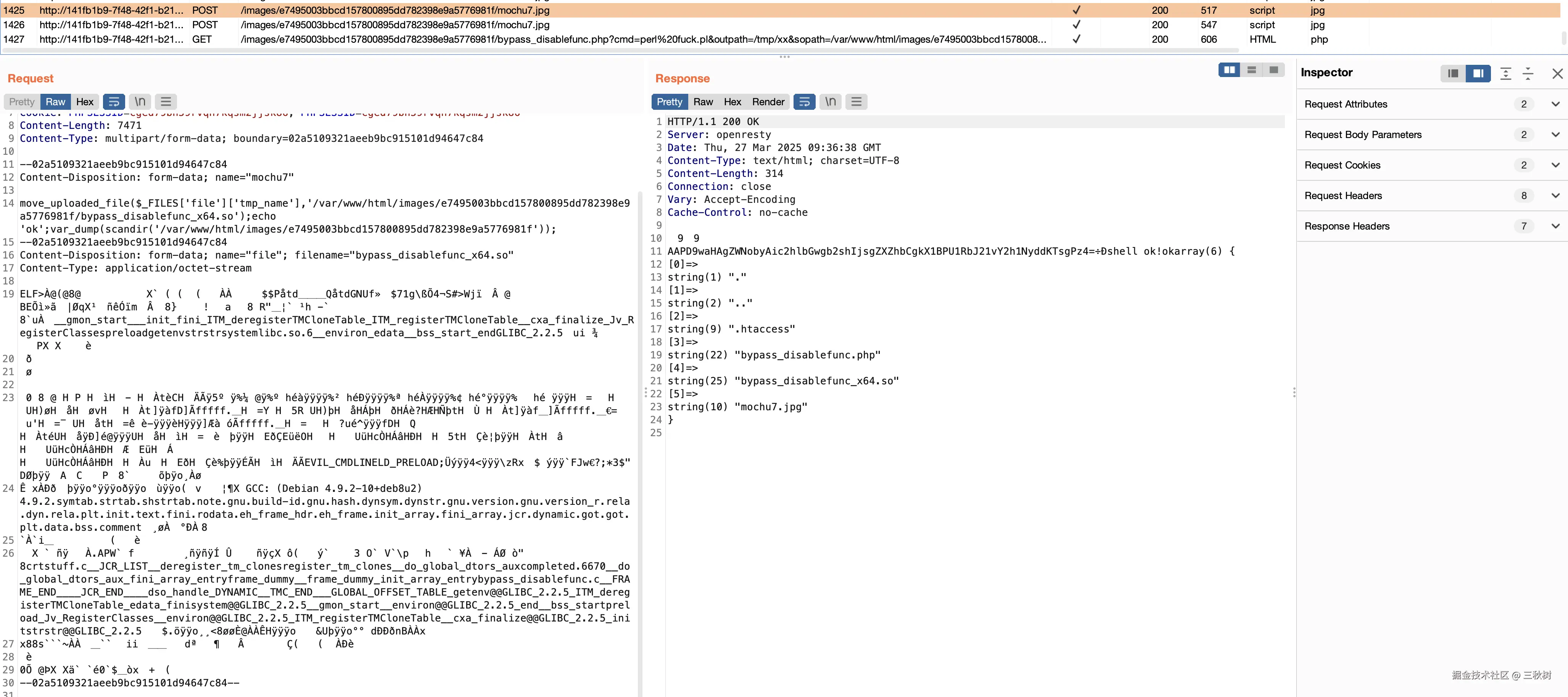Screen dimensions: 1568x697
Task: Dock the Inspector panel to the right
Action: (1478, 74)
